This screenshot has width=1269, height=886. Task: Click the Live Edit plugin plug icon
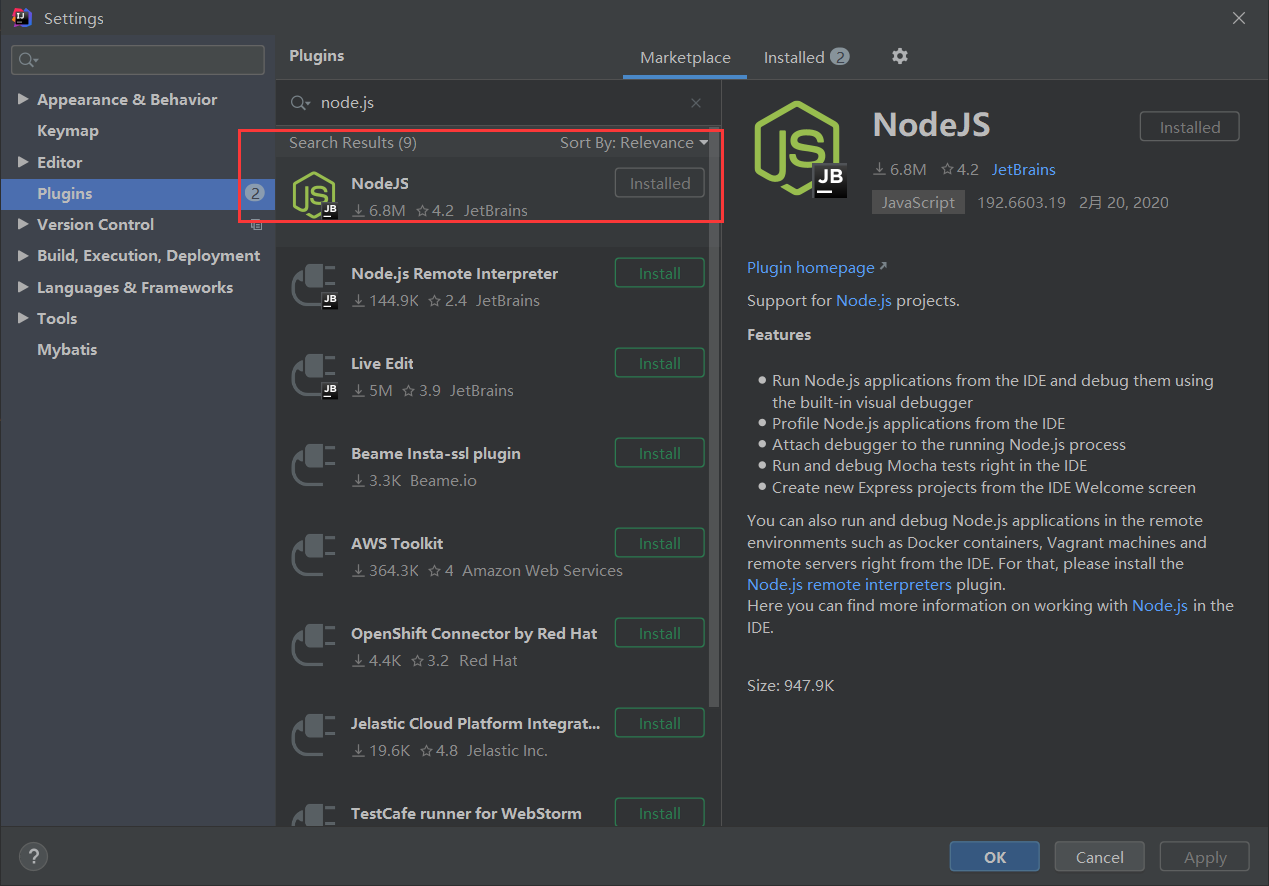(314, 375)
